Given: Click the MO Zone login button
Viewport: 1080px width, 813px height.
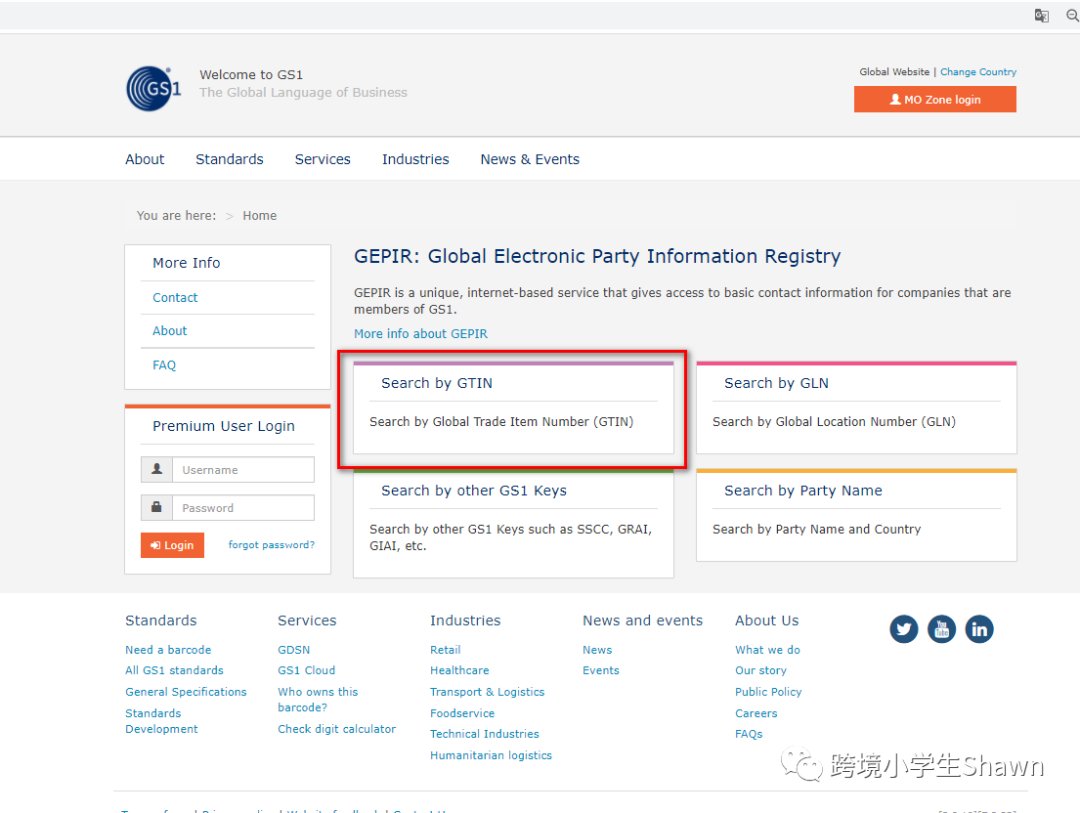Looking at the screenshot, I should click(x=935, y=100).
